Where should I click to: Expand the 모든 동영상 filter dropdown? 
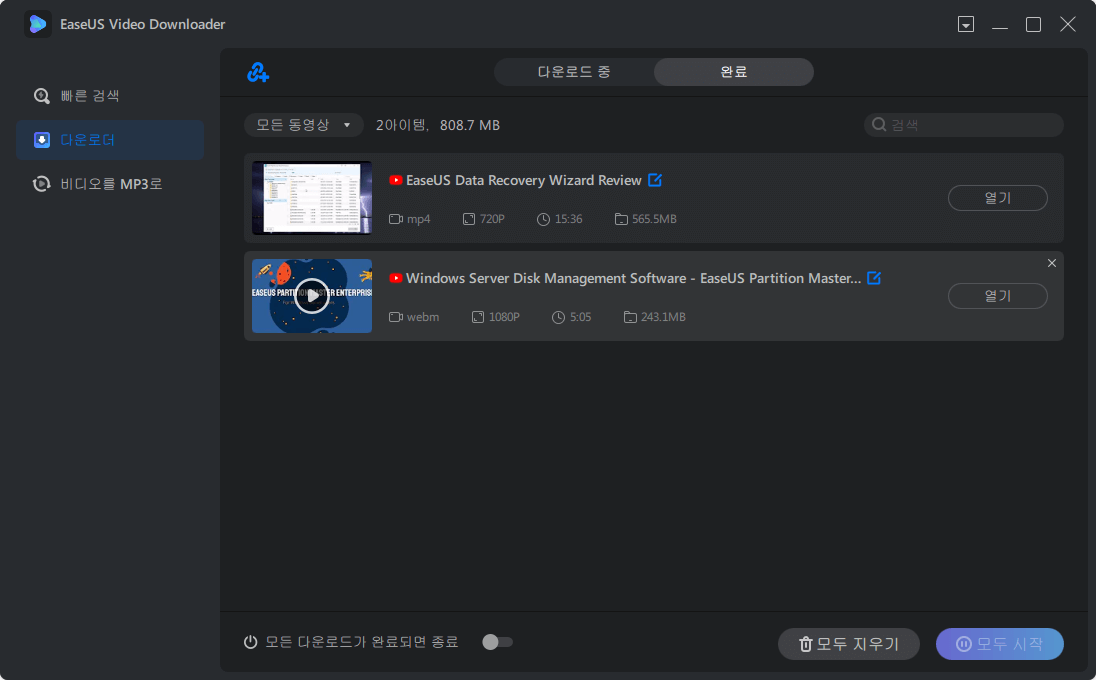click(x=303, y=125)
